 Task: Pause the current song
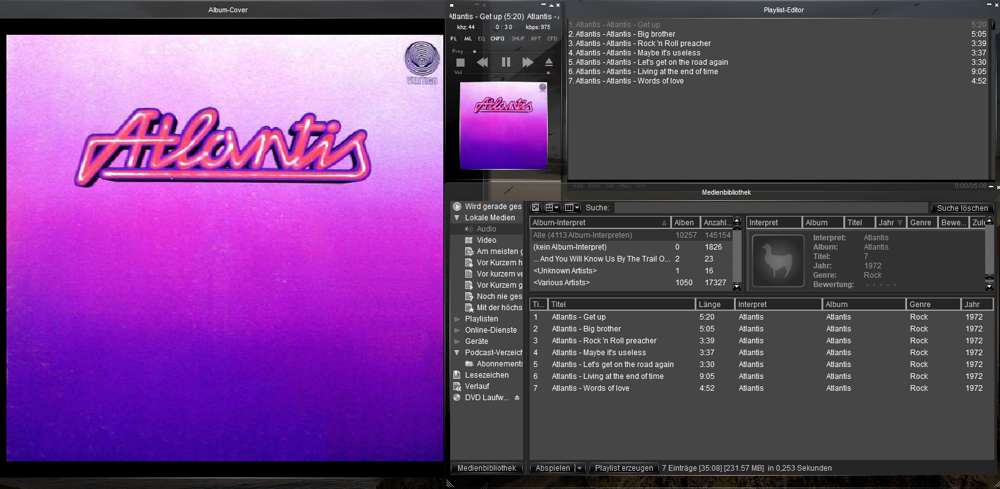click(x=505, y=62)
